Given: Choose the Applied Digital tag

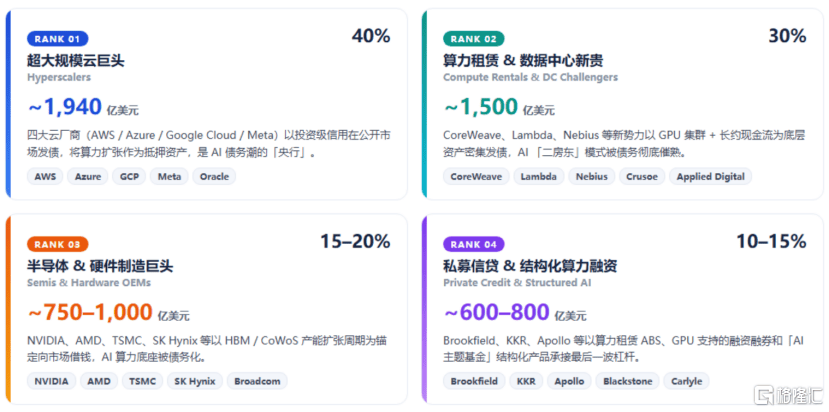Looking at the screenshot, I should coord(711,177).
